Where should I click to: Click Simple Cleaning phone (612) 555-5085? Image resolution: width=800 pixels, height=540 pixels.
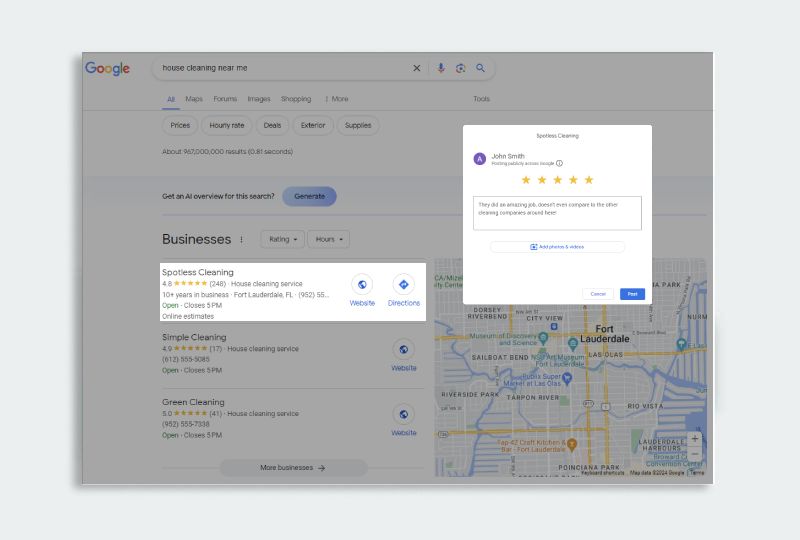pyautogui.click(x=186, y=359)
